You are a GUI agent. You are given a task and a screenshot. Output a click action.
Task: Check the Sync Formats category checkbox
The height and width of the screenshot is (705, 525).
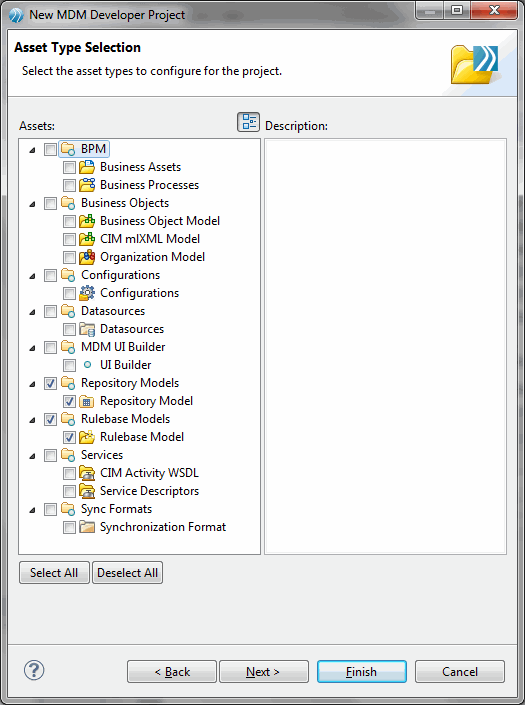[50, 509]
